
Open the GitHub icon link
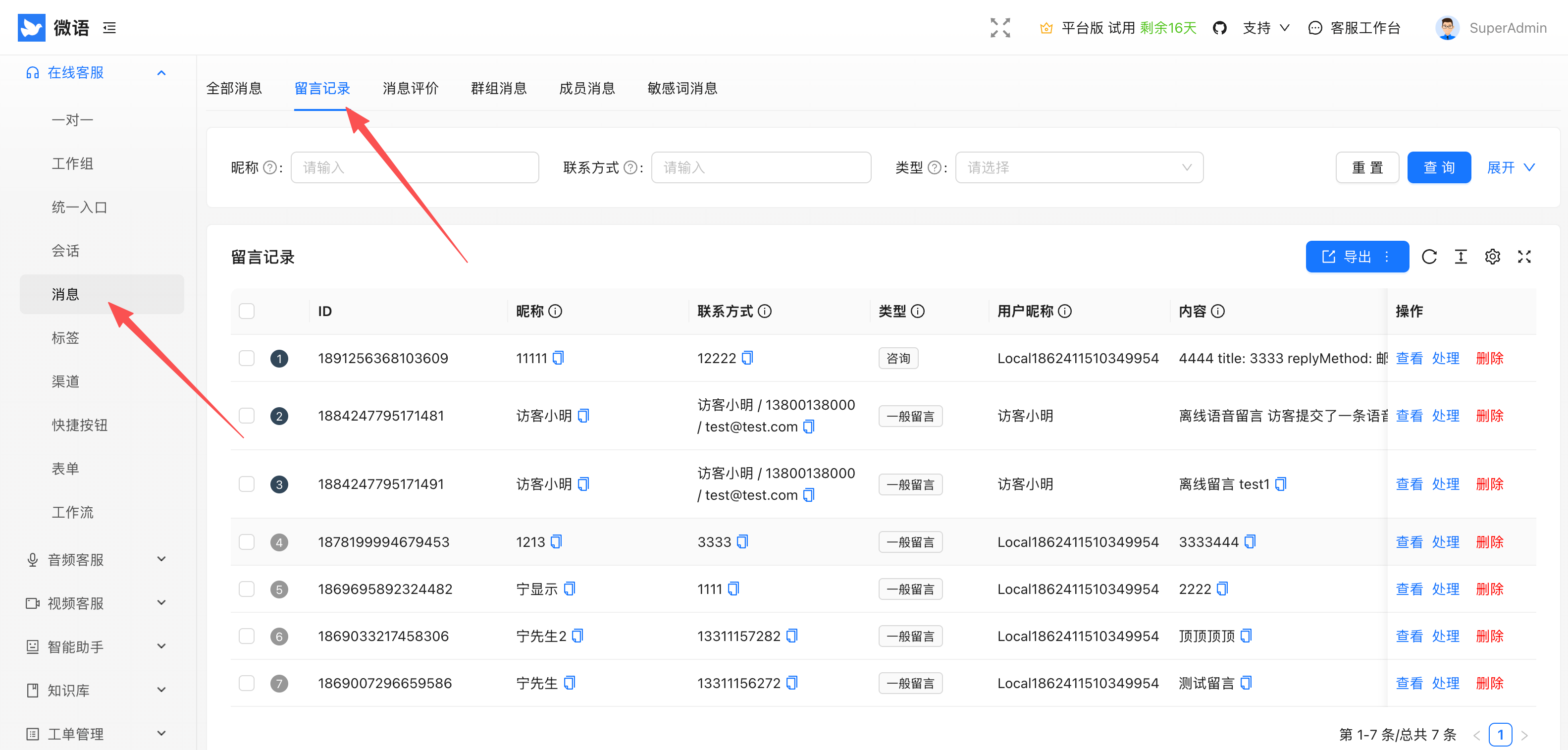[1219, 28]
